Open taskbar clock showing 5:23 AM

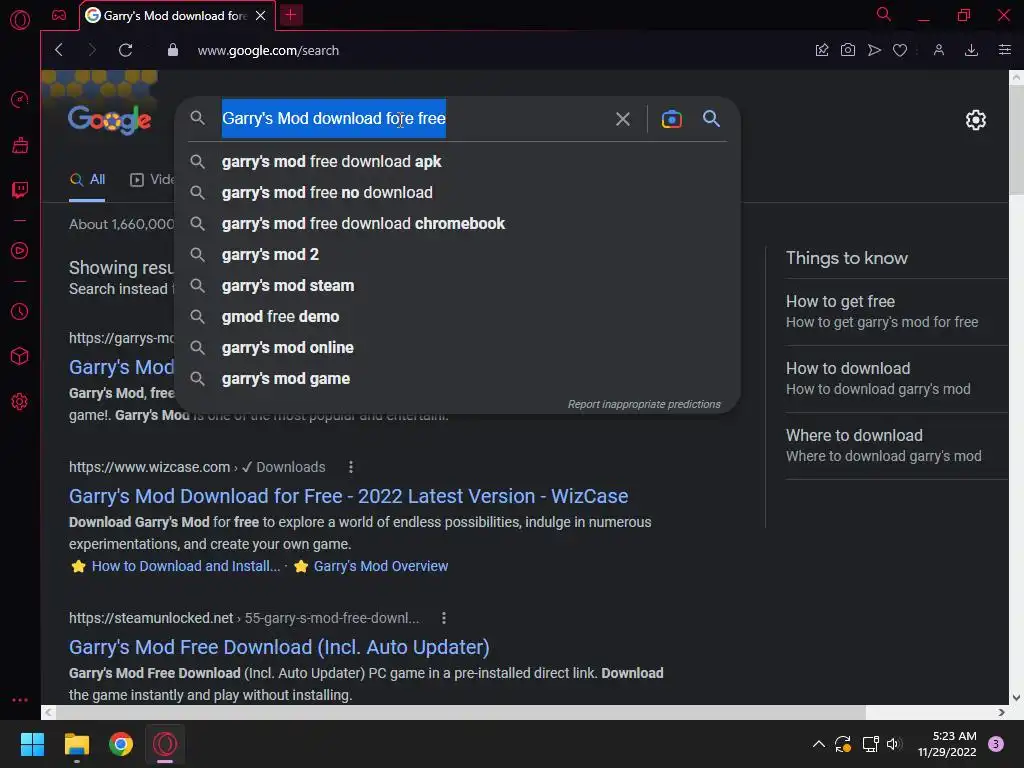(947, 744)
